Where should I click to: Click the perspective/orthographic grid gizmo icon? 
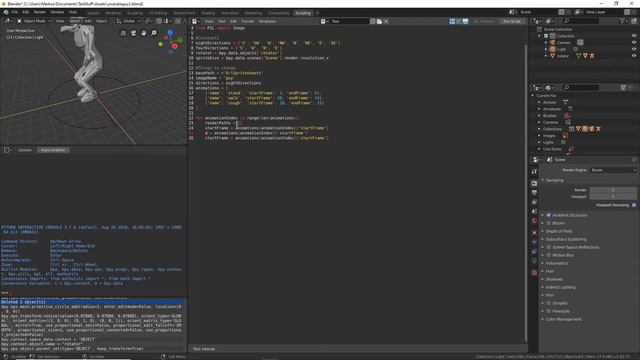pyautogui.click(x=123, y=33)
